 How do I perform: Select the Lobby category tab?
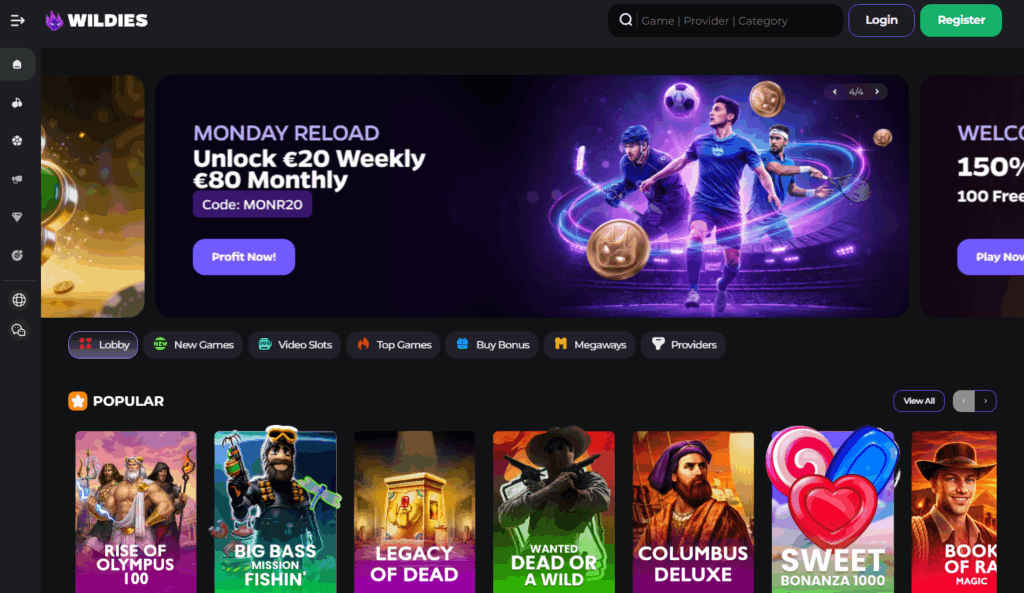tap(103, 345)
